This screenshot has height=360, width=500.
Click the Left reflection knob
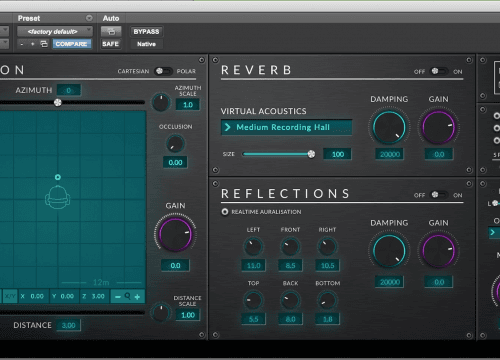point(253,247)
